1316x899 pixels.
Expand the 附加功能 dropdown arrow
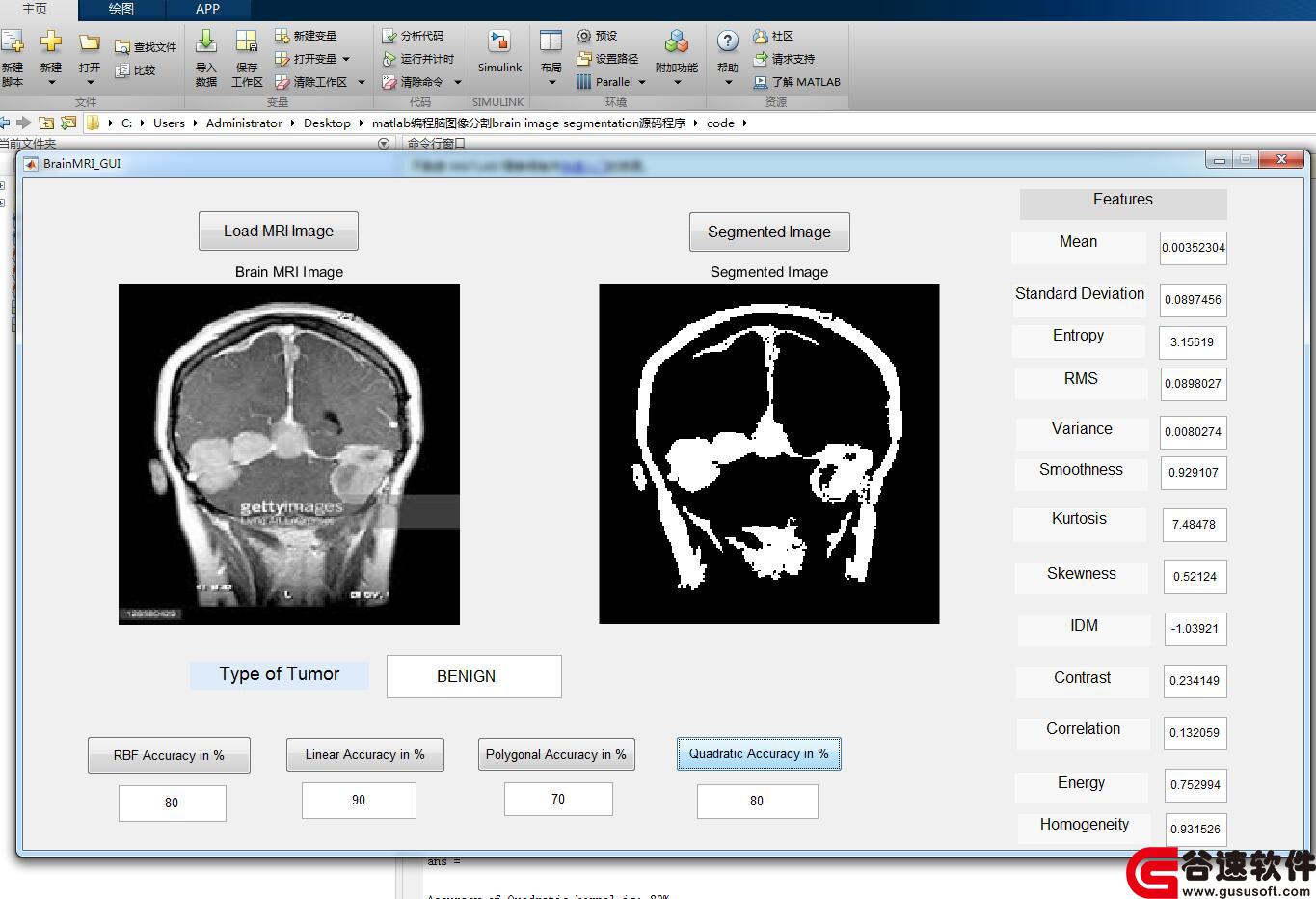677,83
